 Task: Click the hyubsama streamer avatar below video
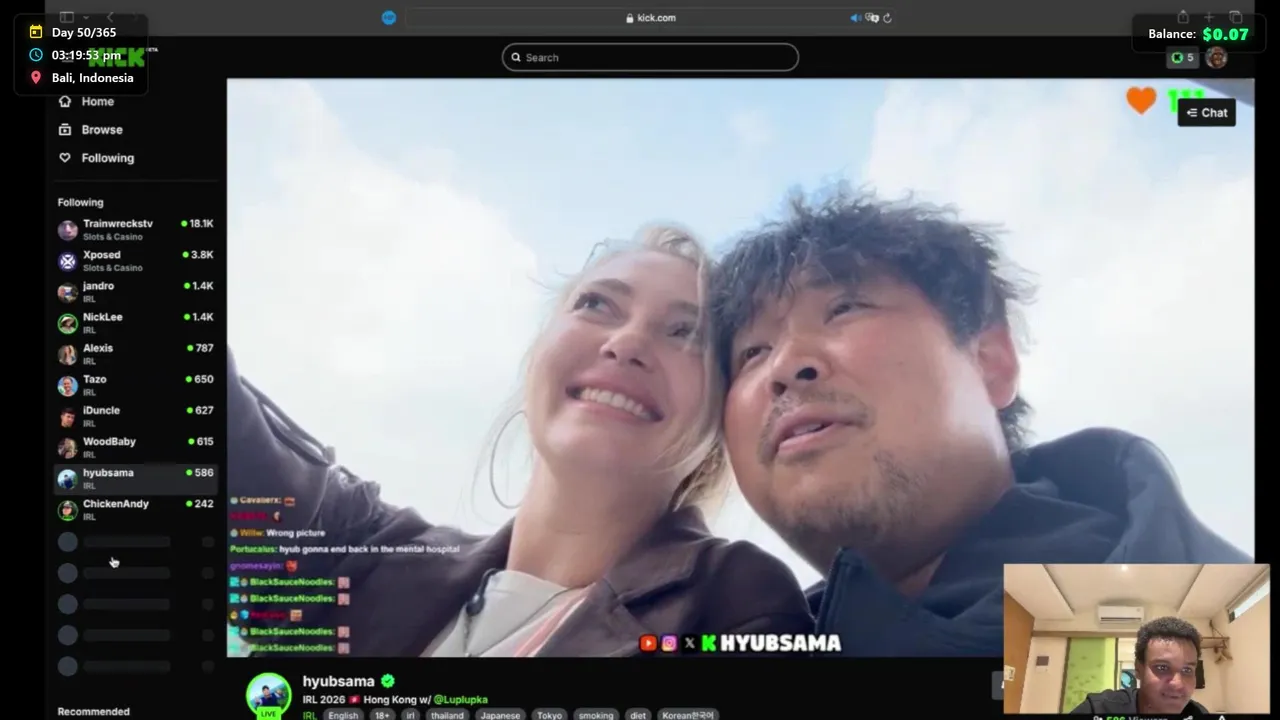[x=269, y=695]
